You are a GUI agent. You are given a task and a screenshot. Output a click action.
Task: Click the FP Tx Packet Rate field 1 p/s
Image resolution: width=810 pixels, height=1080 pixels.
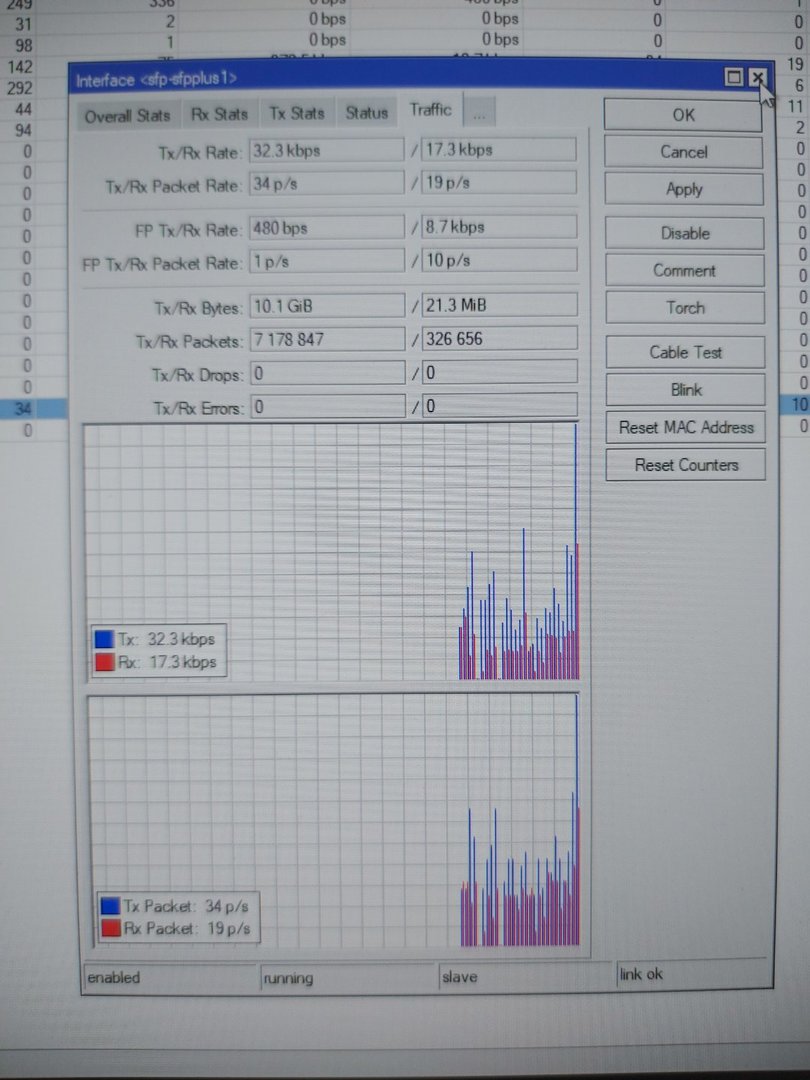[x=326, y=261]
